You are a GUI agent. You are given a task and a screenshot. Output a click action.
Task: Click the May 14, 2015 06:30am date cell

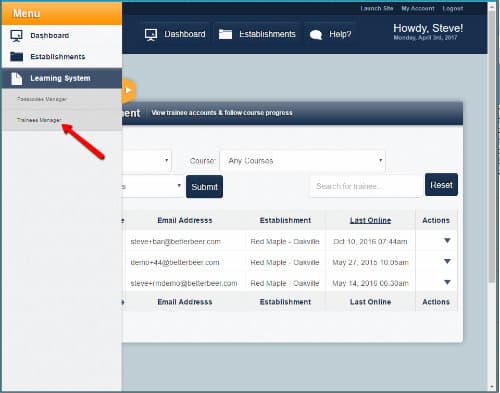tap(370, 283)
